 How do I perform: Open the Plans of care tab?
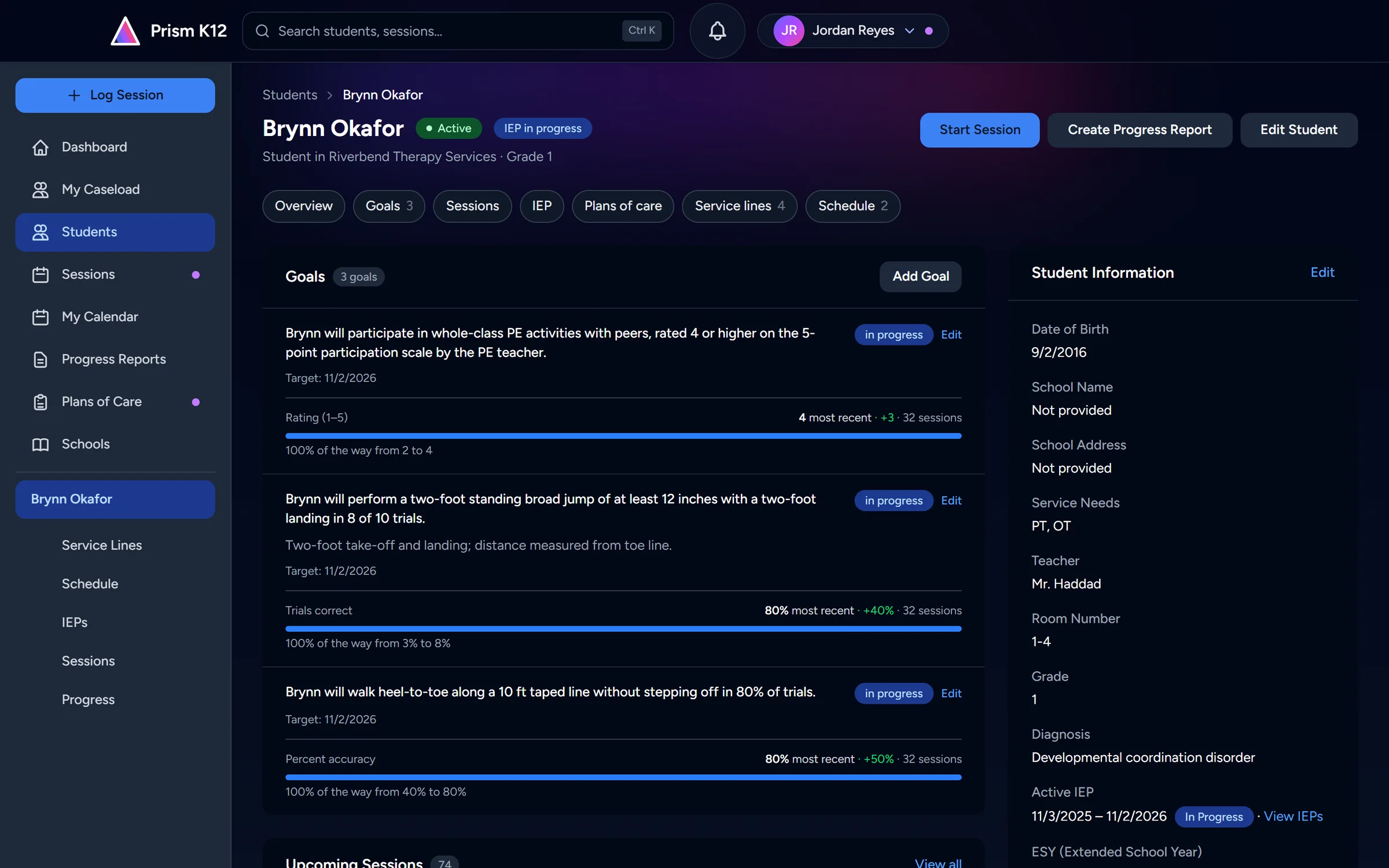pos(623,206)
